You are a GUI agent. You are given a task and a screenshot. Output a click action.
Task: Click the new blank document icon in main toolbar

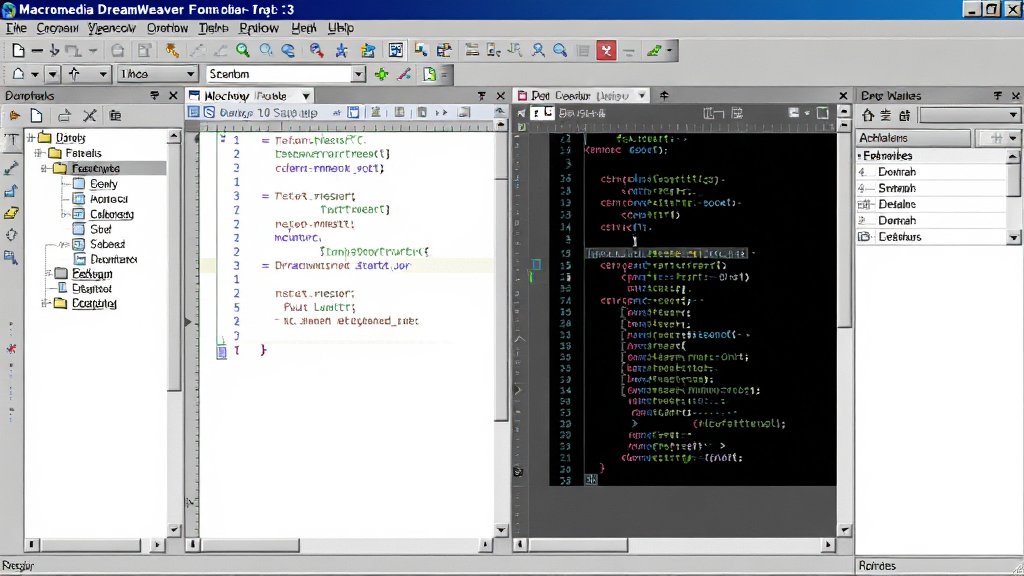pyautogui.click(x=18, y=50)
